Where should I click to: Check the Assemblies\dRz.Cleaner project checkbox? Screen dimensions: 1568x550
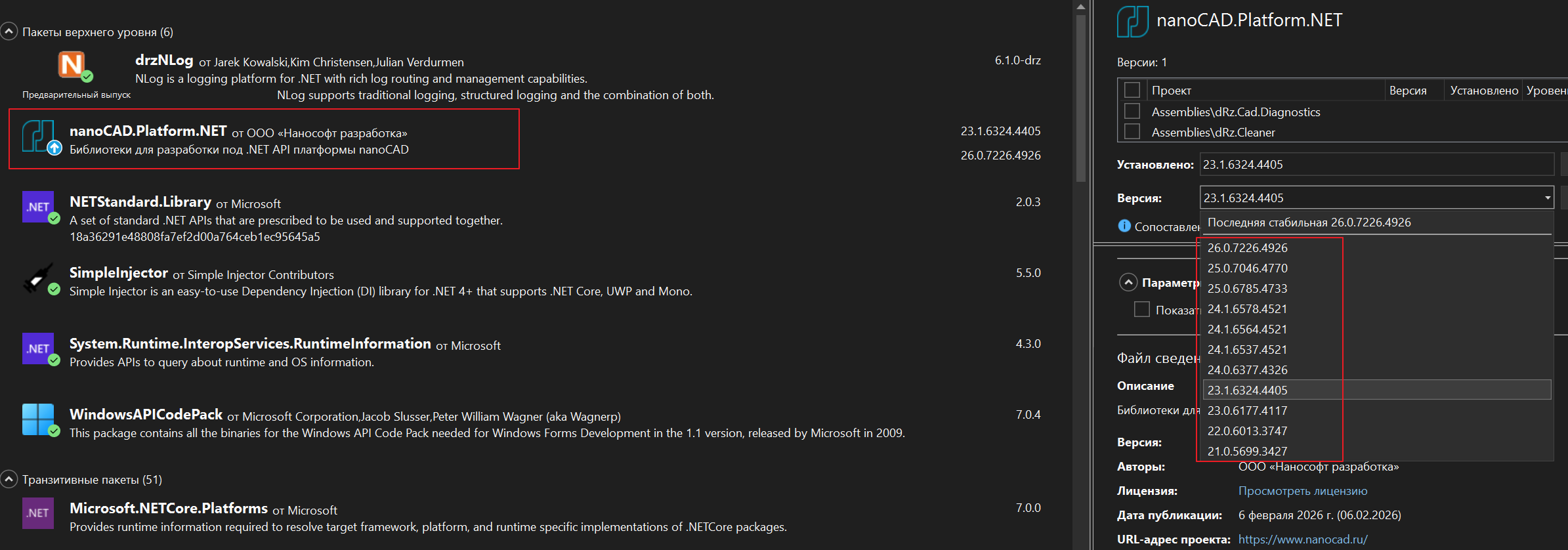[1132, 131]
